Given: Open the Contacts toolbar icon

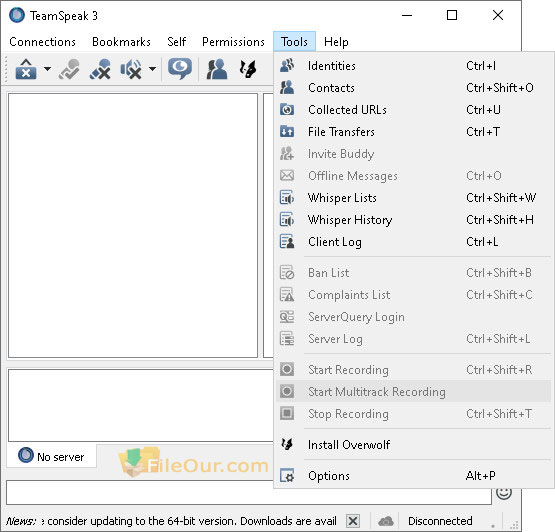Looking at the screenshot, I should (x=217, y=69).
